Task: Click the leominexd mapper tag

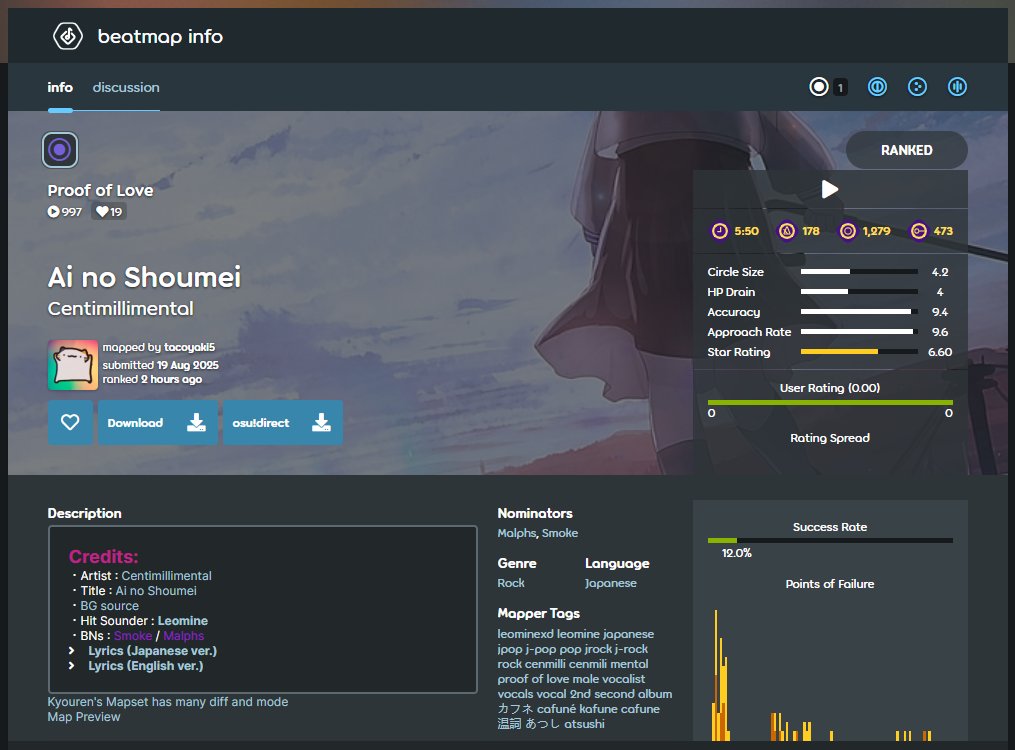Action: tap(525, 634)
